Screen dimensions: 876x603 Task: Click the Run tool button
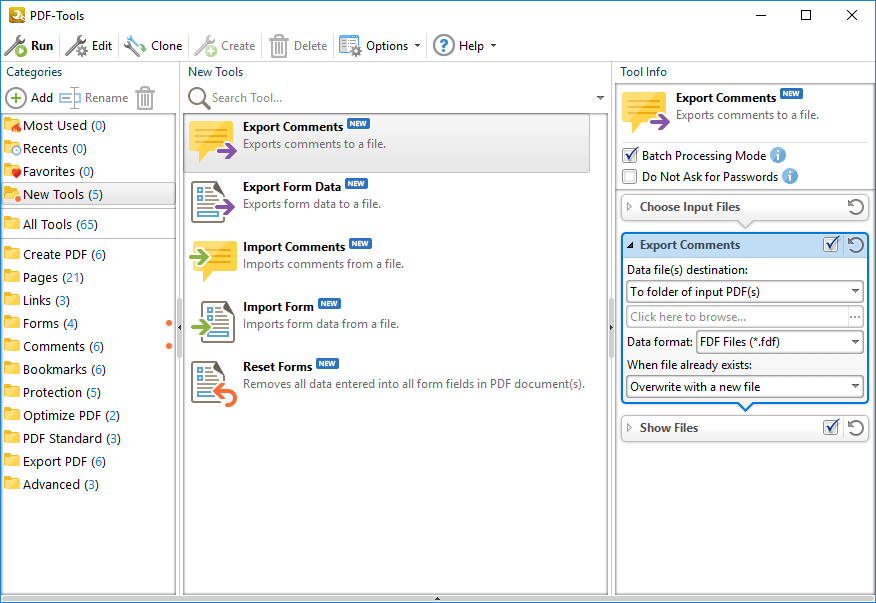click(x=30, y=46)
